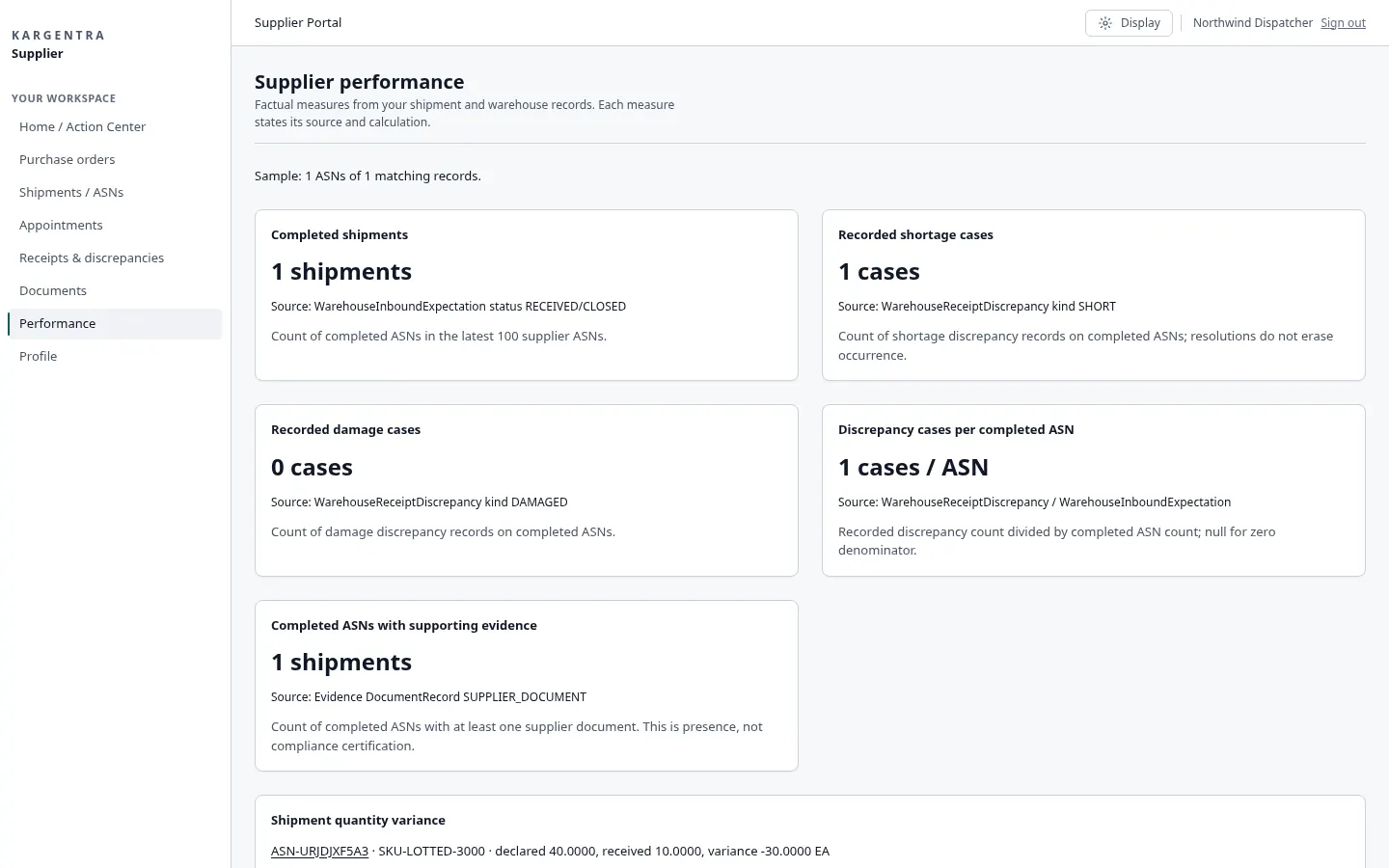Click Recorded shortage cases card title
1389x868 pixels.
[915, 234]
